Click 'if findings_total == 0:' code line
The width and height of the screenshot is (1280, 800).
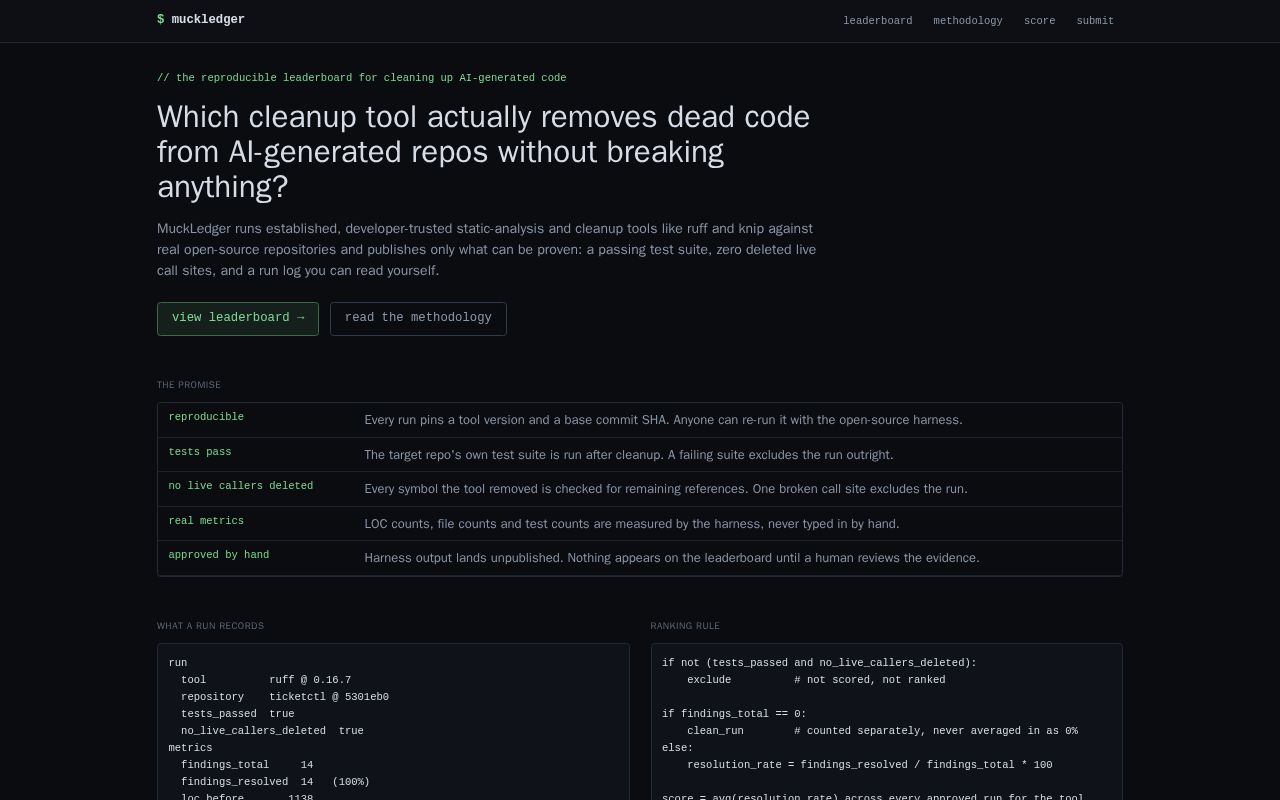(x=734, y=714)
